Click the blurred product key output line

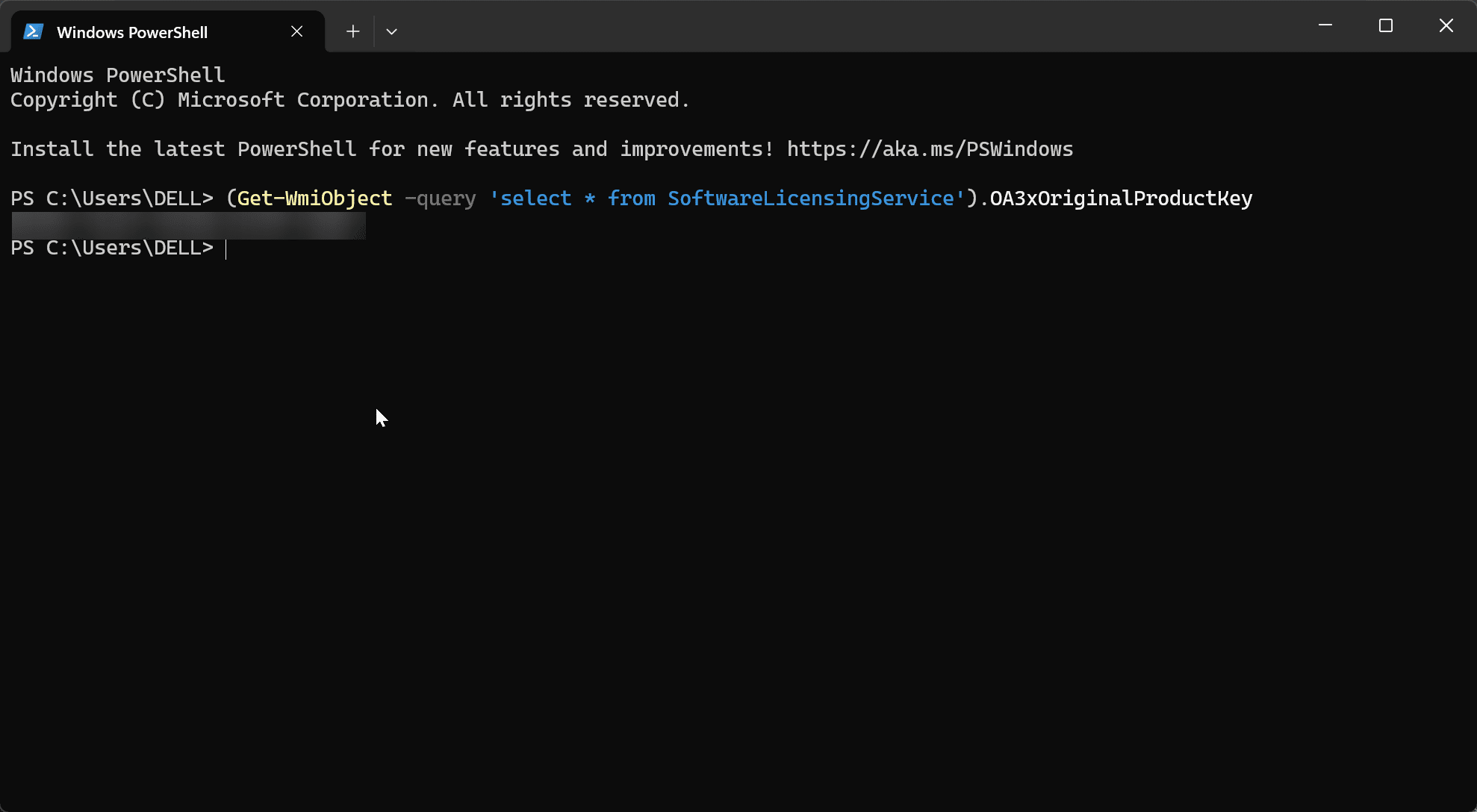point(189,226)
